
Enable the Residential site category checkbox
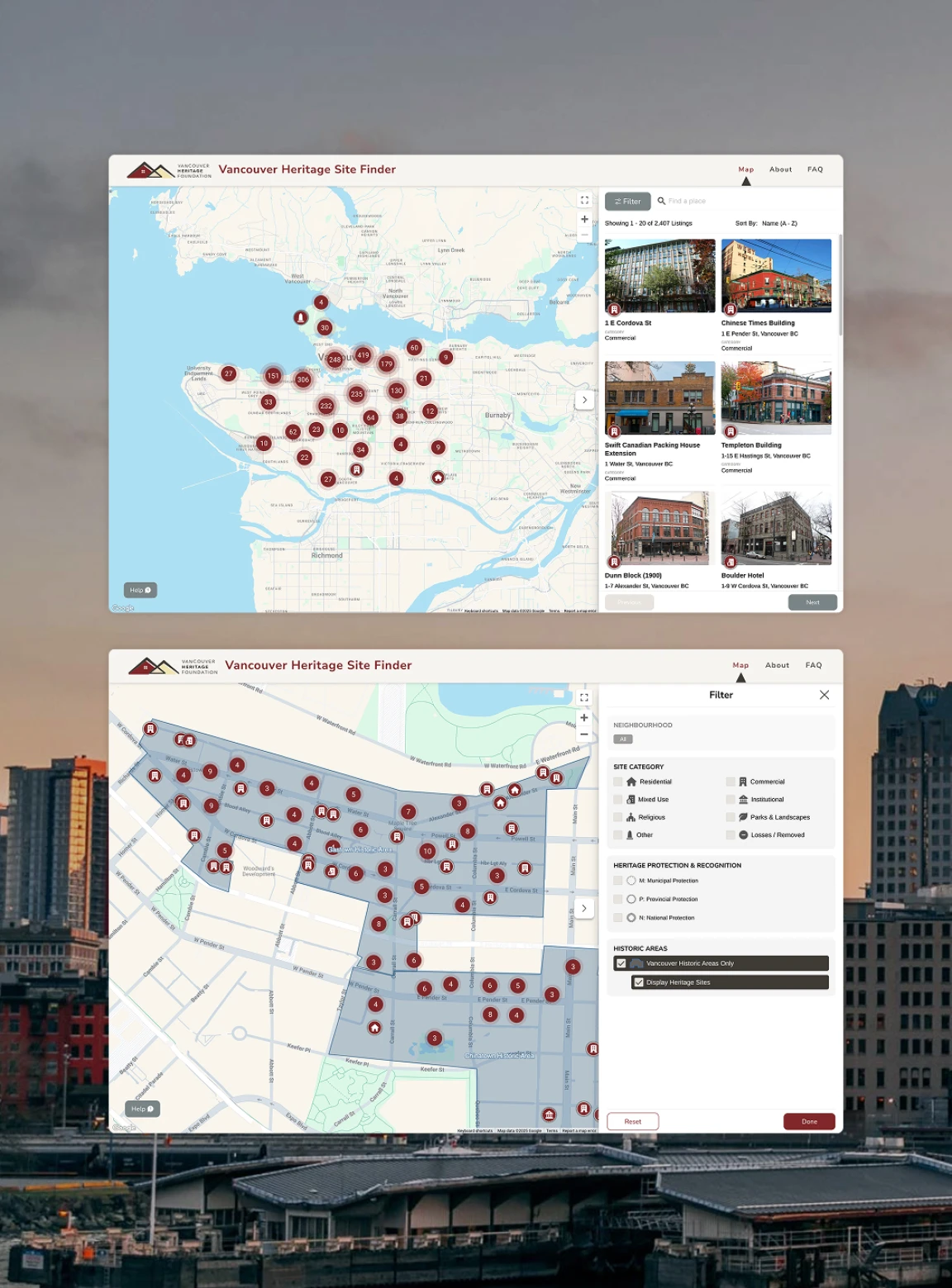618,782
